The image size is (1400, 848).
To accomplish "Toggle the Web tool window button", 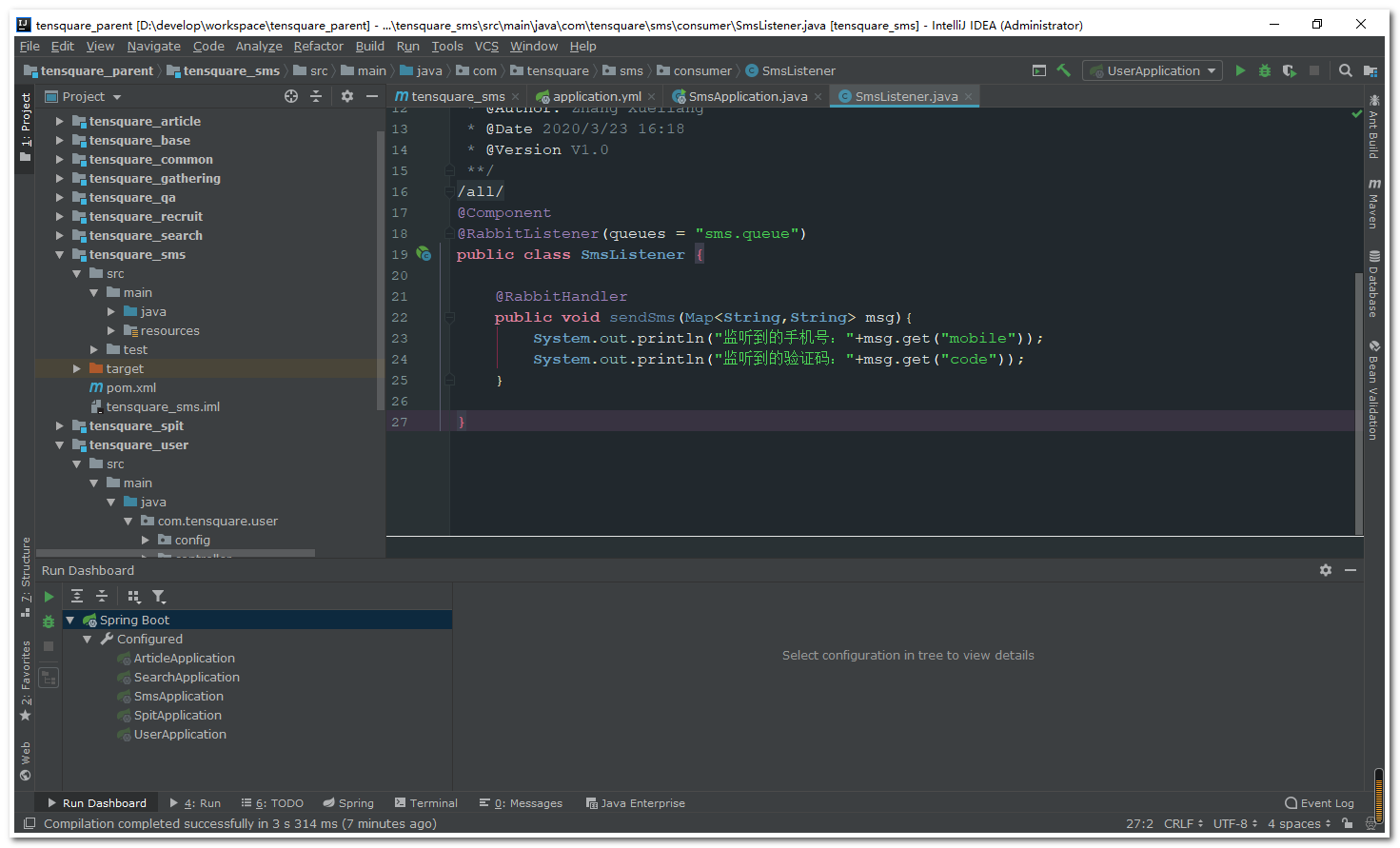I will point(26,760).
